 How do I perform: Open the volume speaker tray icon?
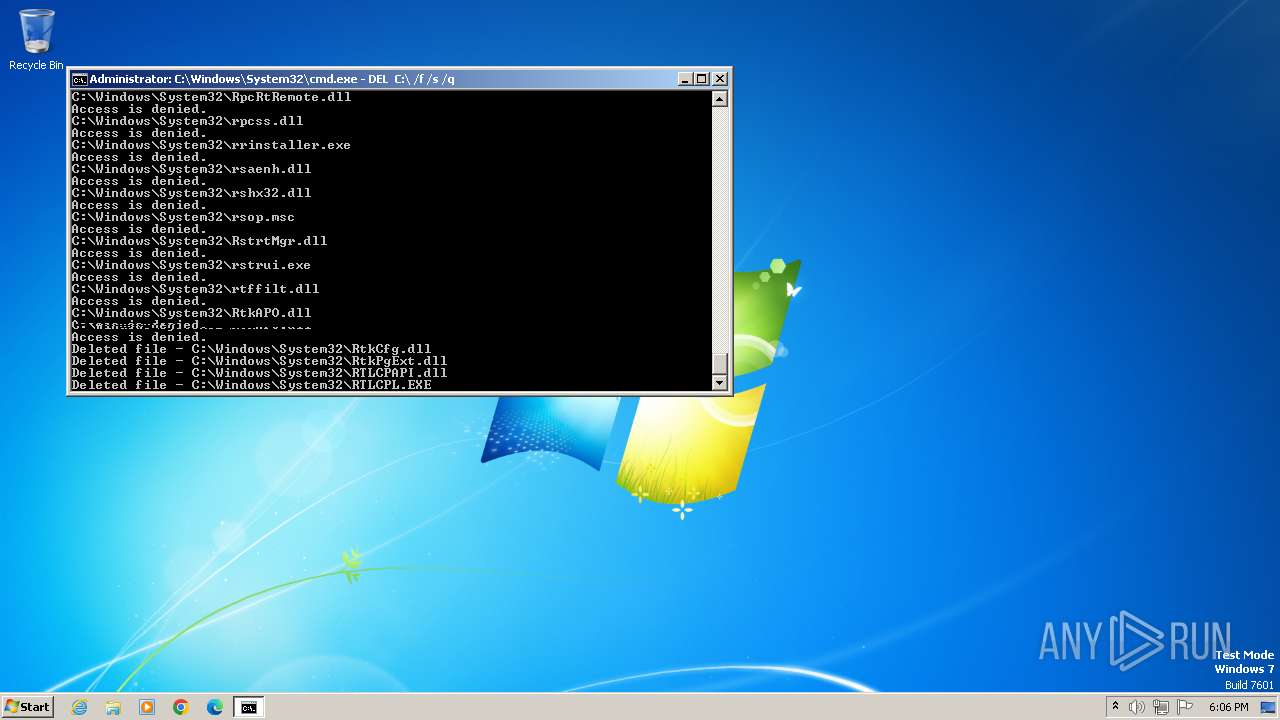pos(1137,707)
